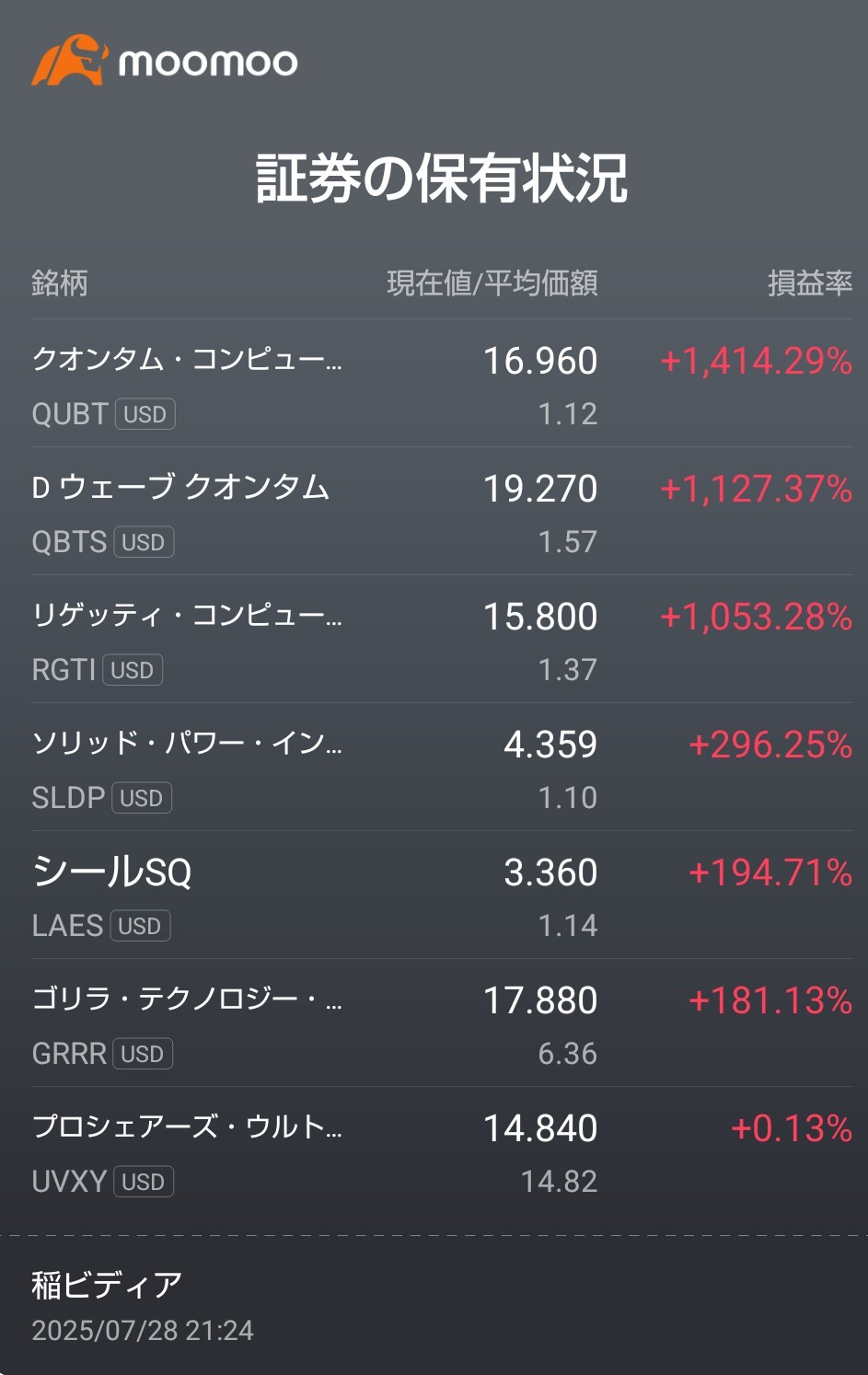Click the 証券の保有状況 title

tap(442, 179)
